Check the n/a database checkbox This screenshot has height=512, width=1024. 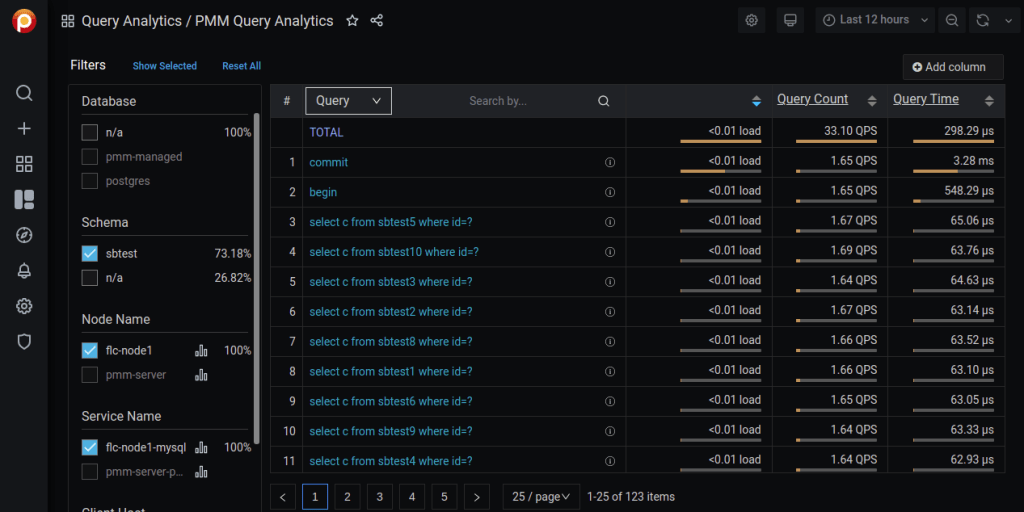pyautogui.click(x=90, y=132)
